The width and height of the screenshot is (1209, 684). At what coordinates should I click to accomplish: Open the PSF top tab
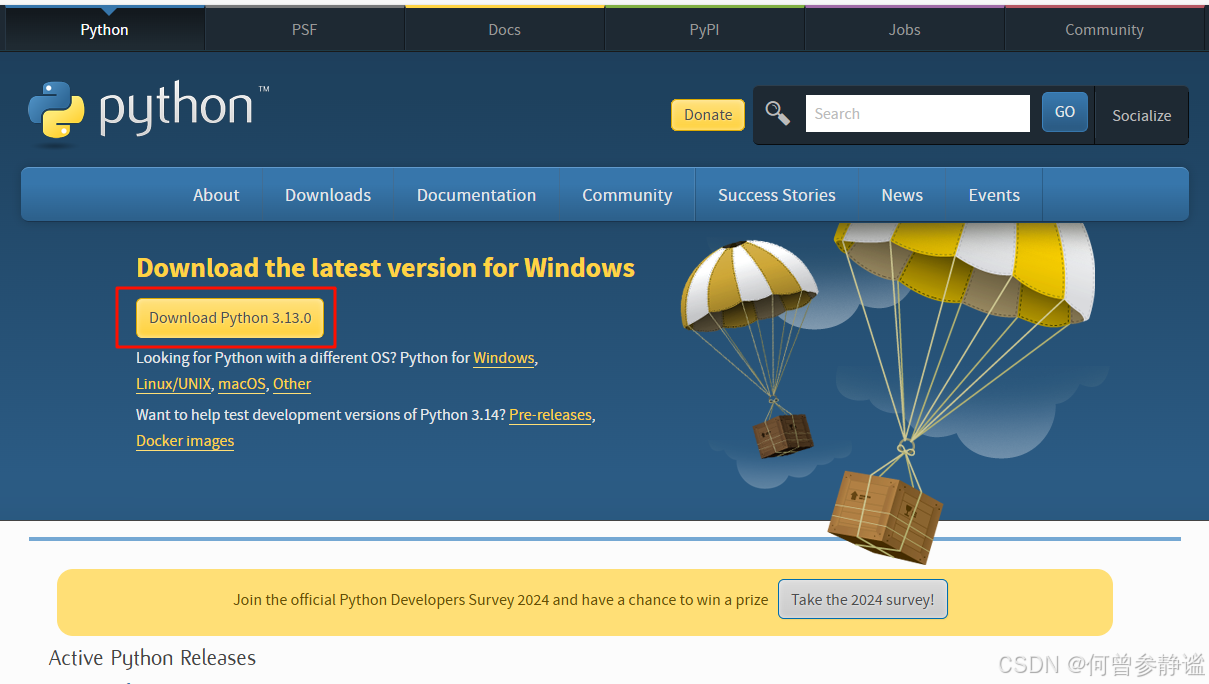coord(304,29)
